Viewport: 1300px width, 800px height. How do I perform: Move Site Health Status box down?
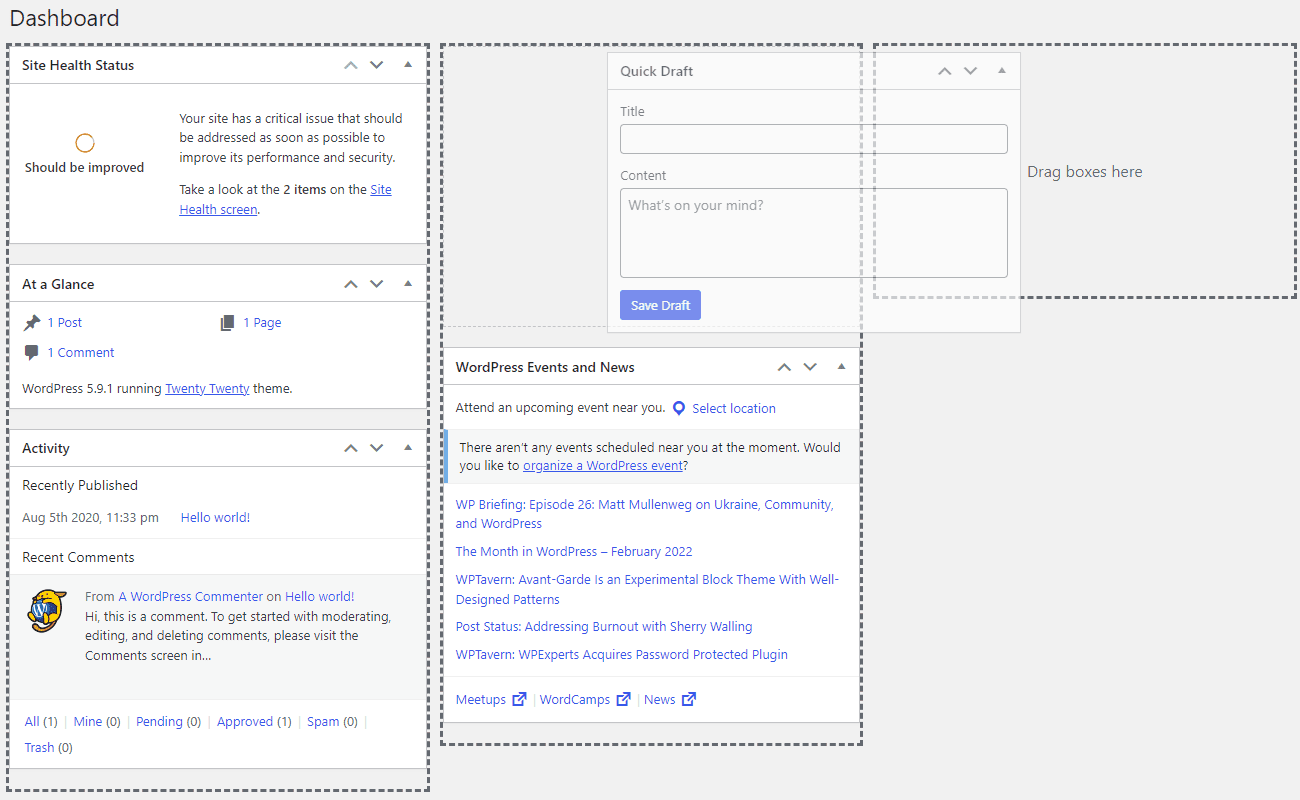coord(376,65)
